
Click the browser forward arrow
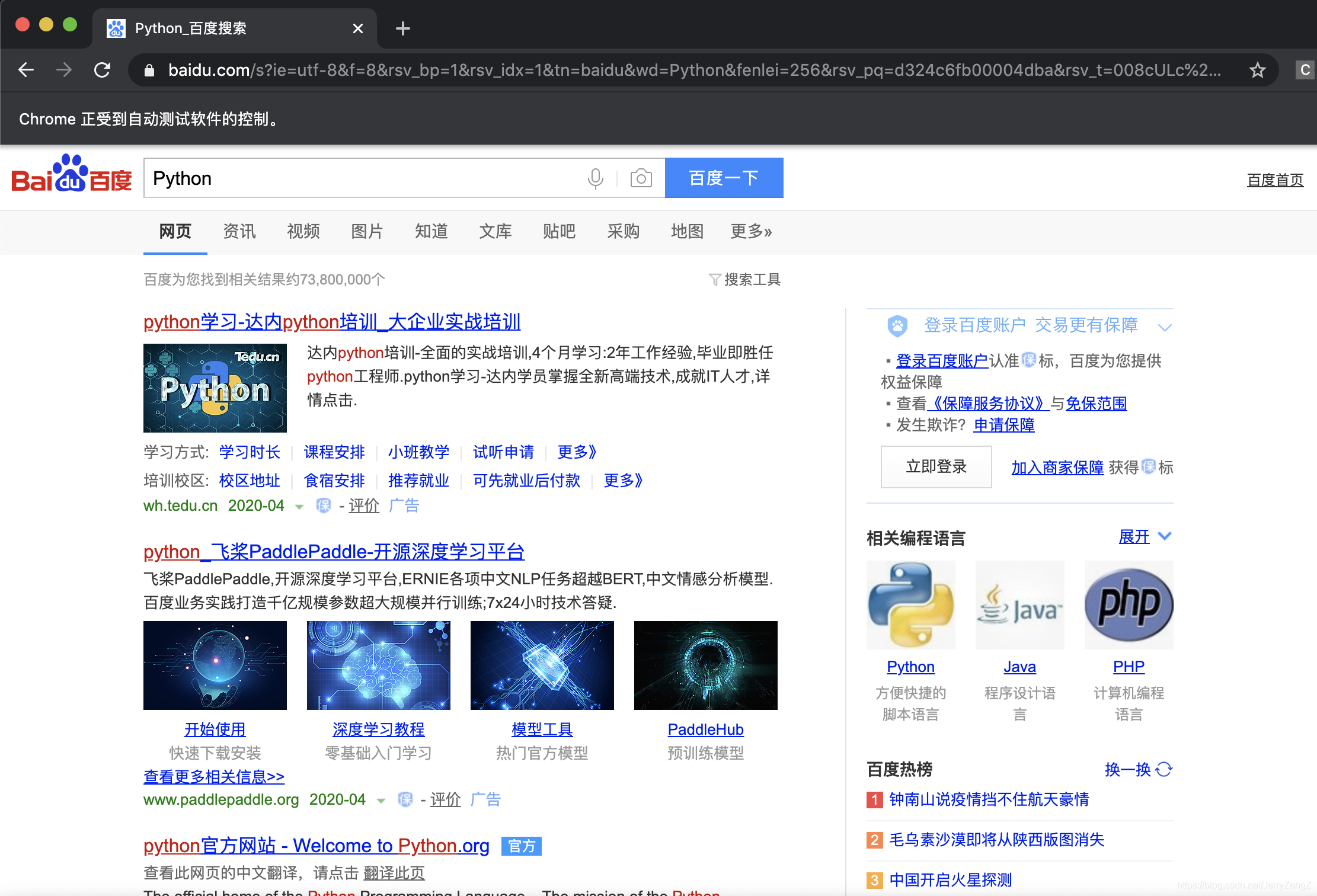[64, 70]
